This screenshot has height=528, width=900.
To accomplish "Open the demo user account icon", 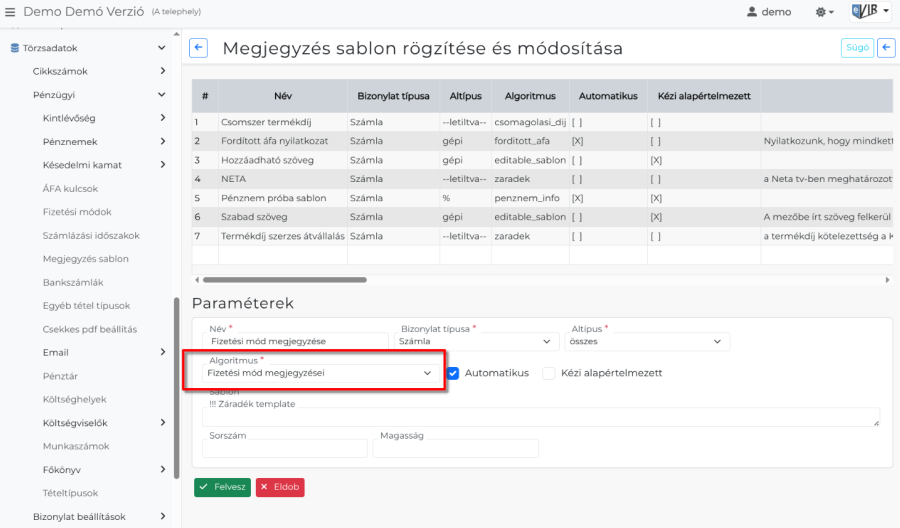I will (x=752, y=12).
